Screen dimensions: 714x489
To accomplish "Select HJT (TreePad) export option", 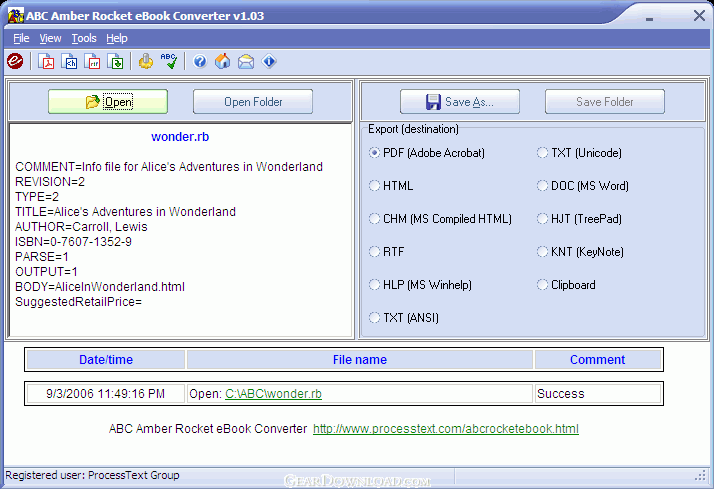I will [579, 219].
